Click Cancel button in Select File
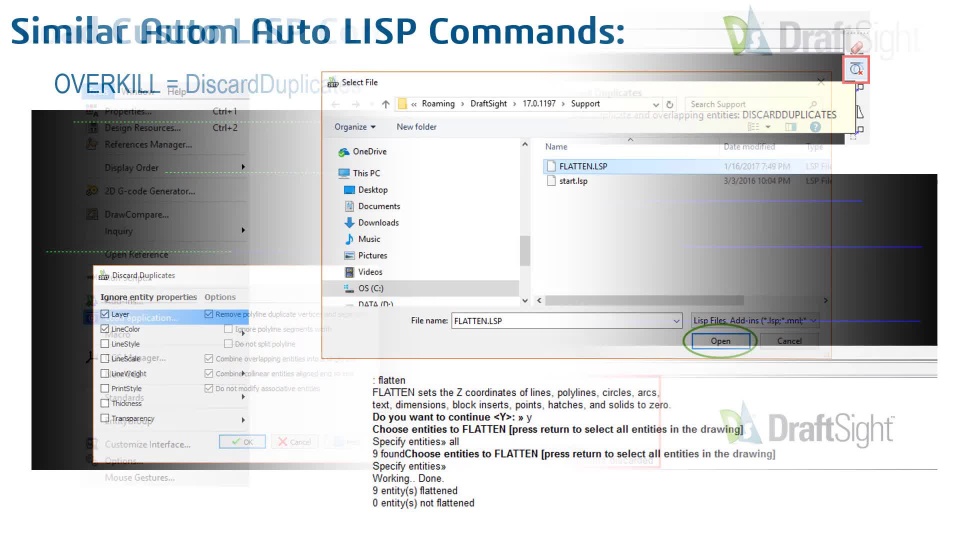Image resolution: width=960 pixels, height=540 pixels. (x=789, y=341)
